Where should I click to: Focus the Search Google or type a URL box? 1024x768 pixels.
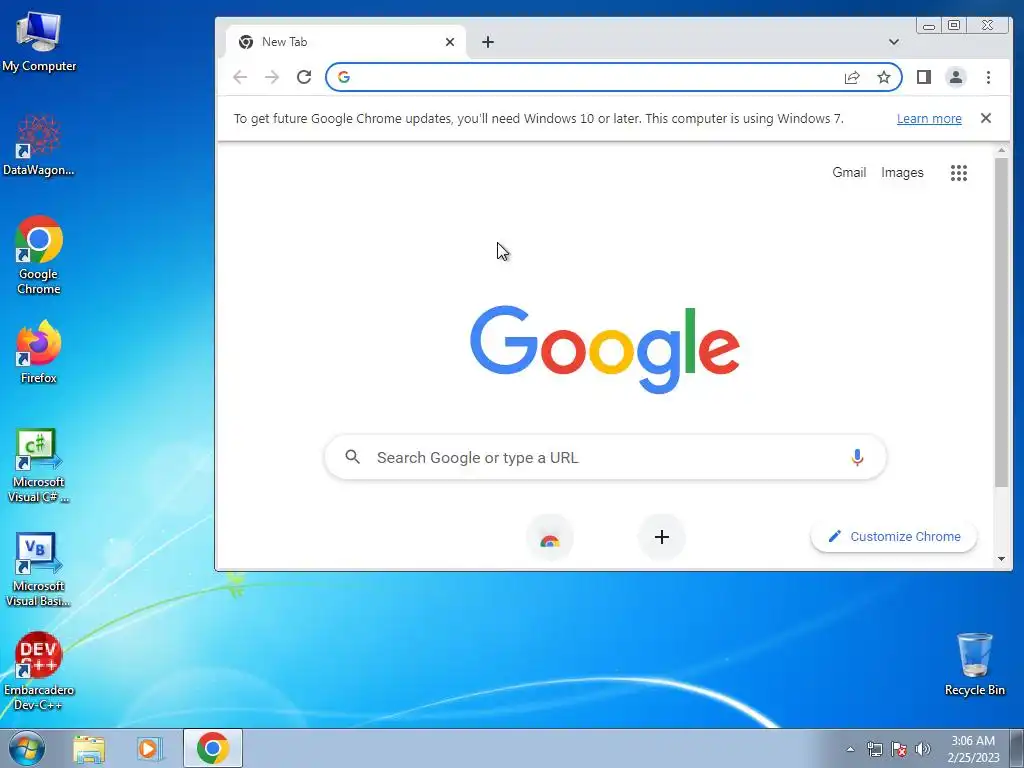[605, 457]
